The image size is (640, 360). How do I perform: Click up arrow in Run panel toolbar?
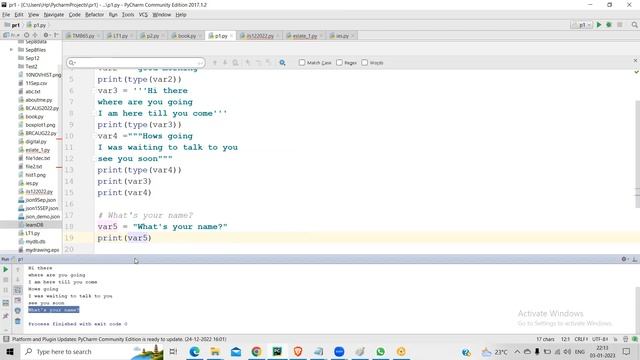click(18, 269)
